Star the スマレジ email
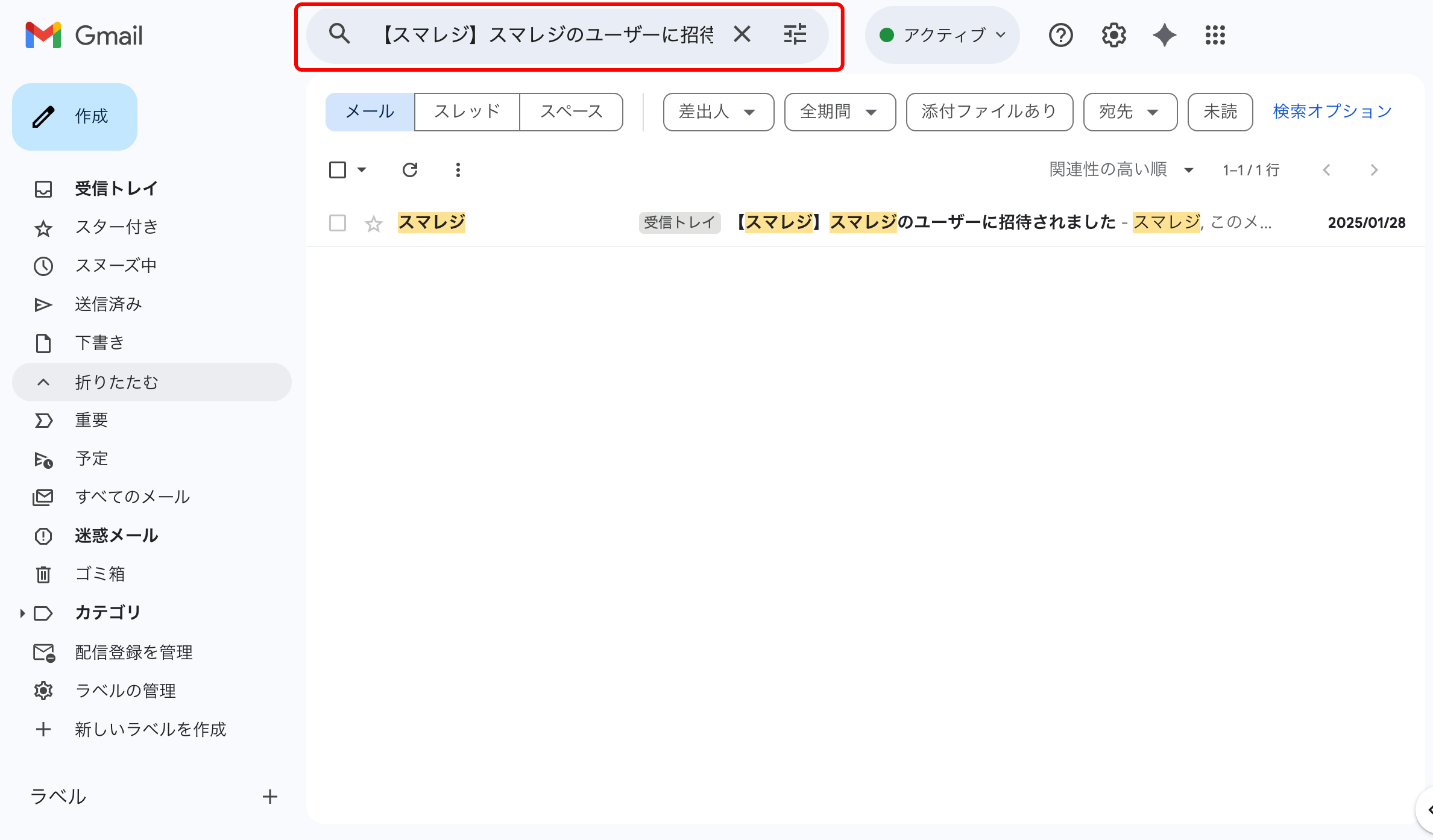Viewport: 1433px width, 840px height. 374,224
